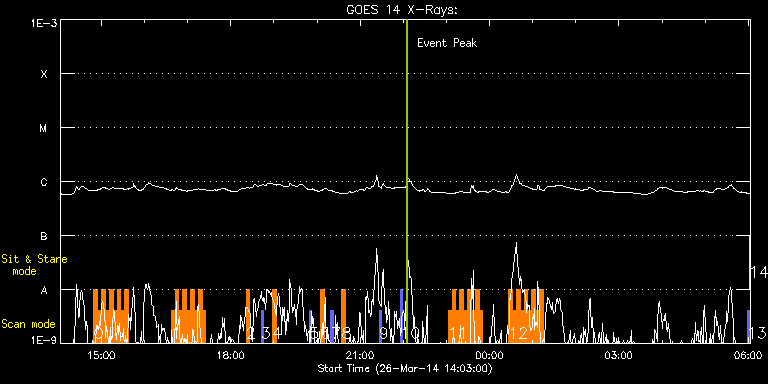The height and width of the screenshot is (384, 768).
Task: Select orange observation block numbered 12
Action: [526, 316]
